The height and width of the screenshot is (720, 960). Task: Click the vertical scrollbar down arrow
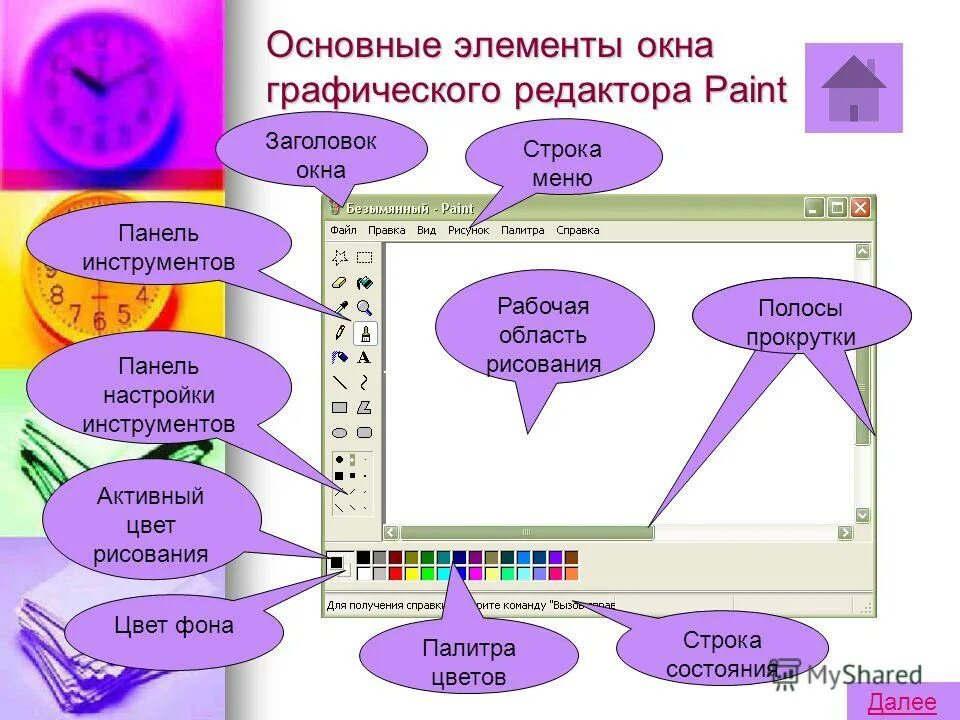tap(863, 515)
